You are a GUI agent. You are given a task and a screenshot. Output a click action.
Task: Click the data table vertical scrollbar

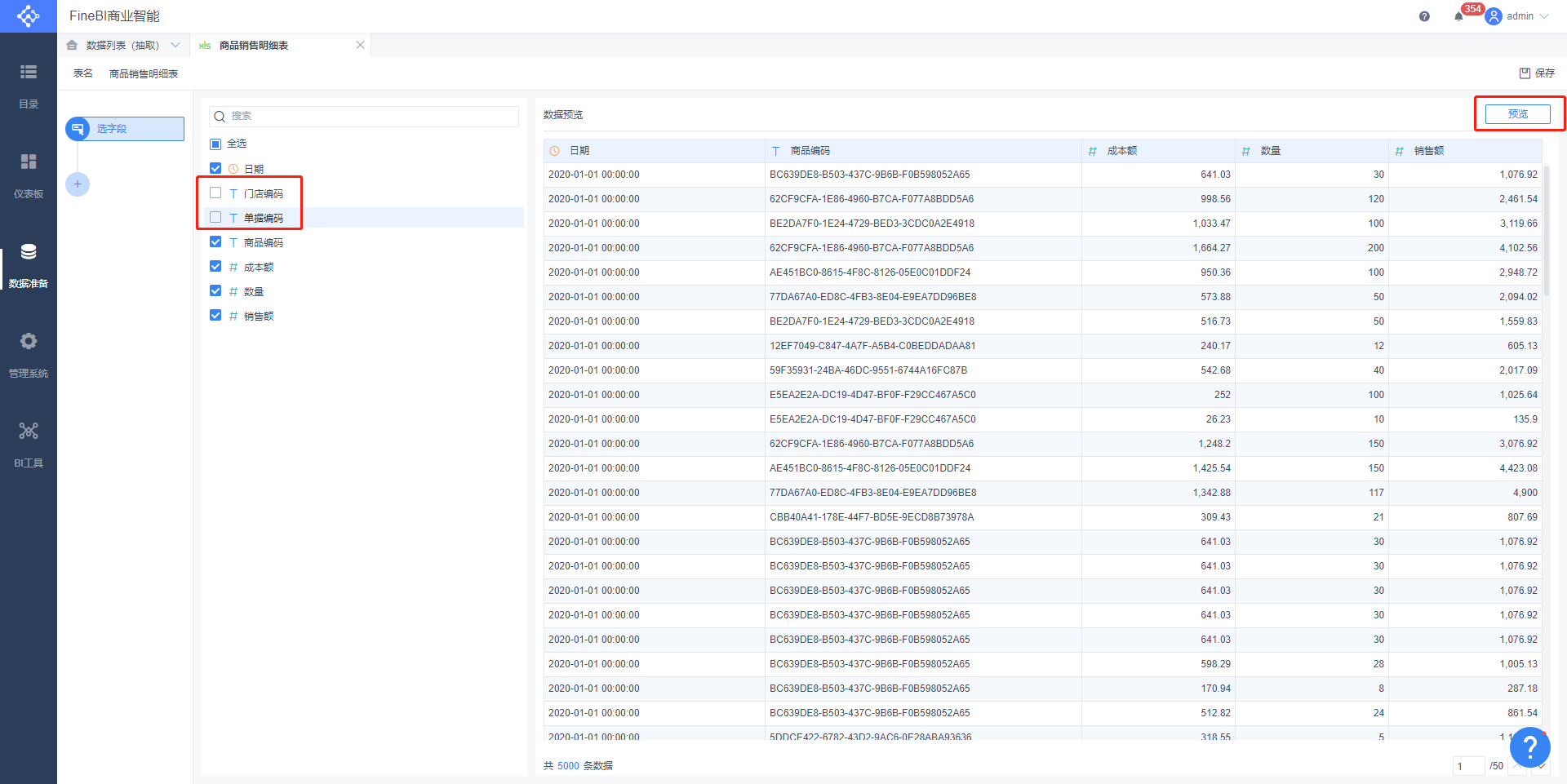[x=1547, y=231]
